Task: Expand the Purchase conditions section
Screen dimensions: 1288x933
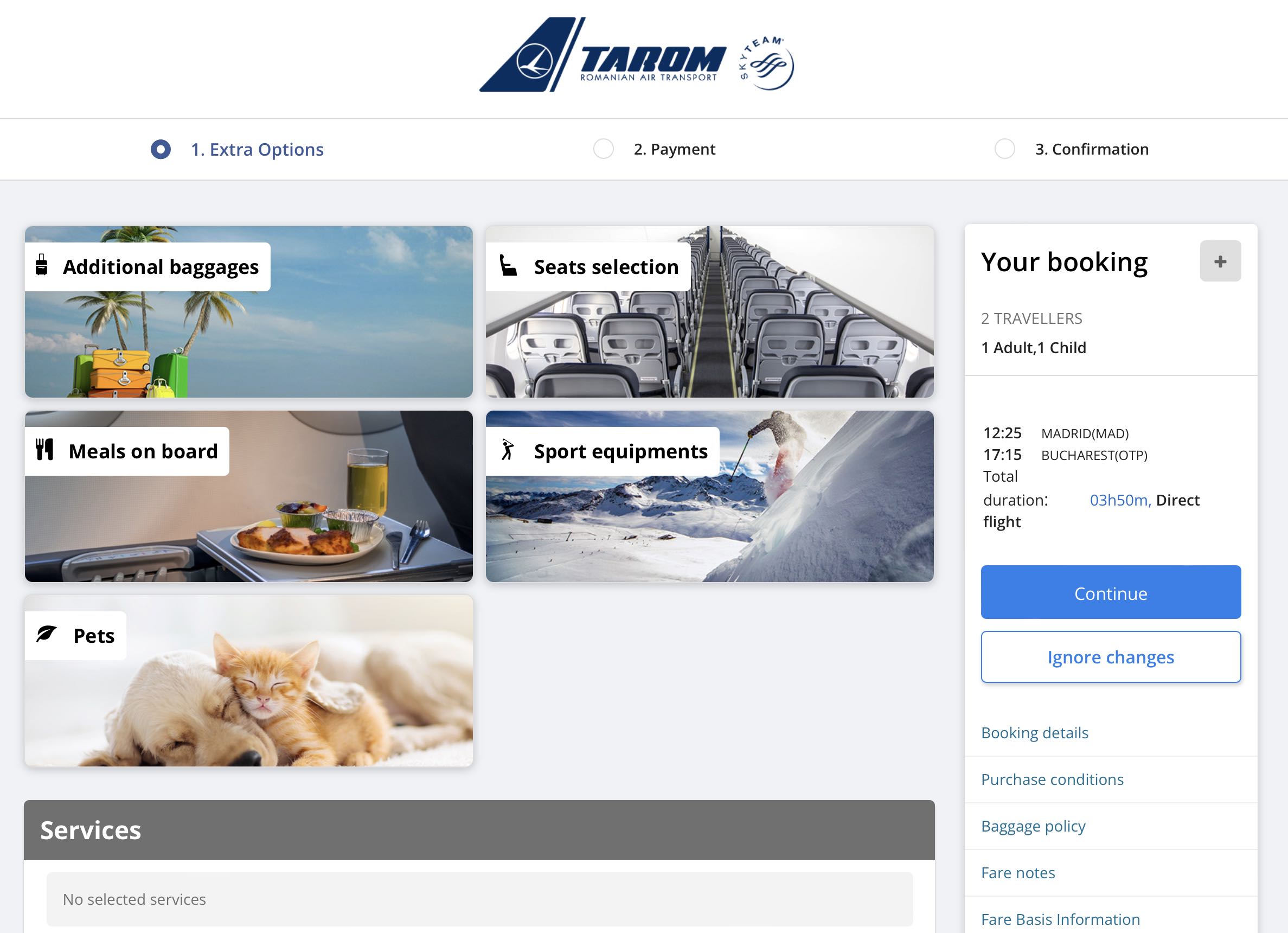Action: pyautogui.click(x=1052, y=778)
